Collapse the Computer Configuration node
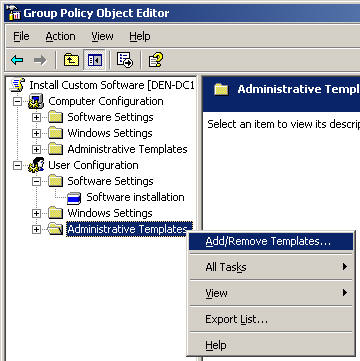This screenshot has height=361, width=360. 17,101
